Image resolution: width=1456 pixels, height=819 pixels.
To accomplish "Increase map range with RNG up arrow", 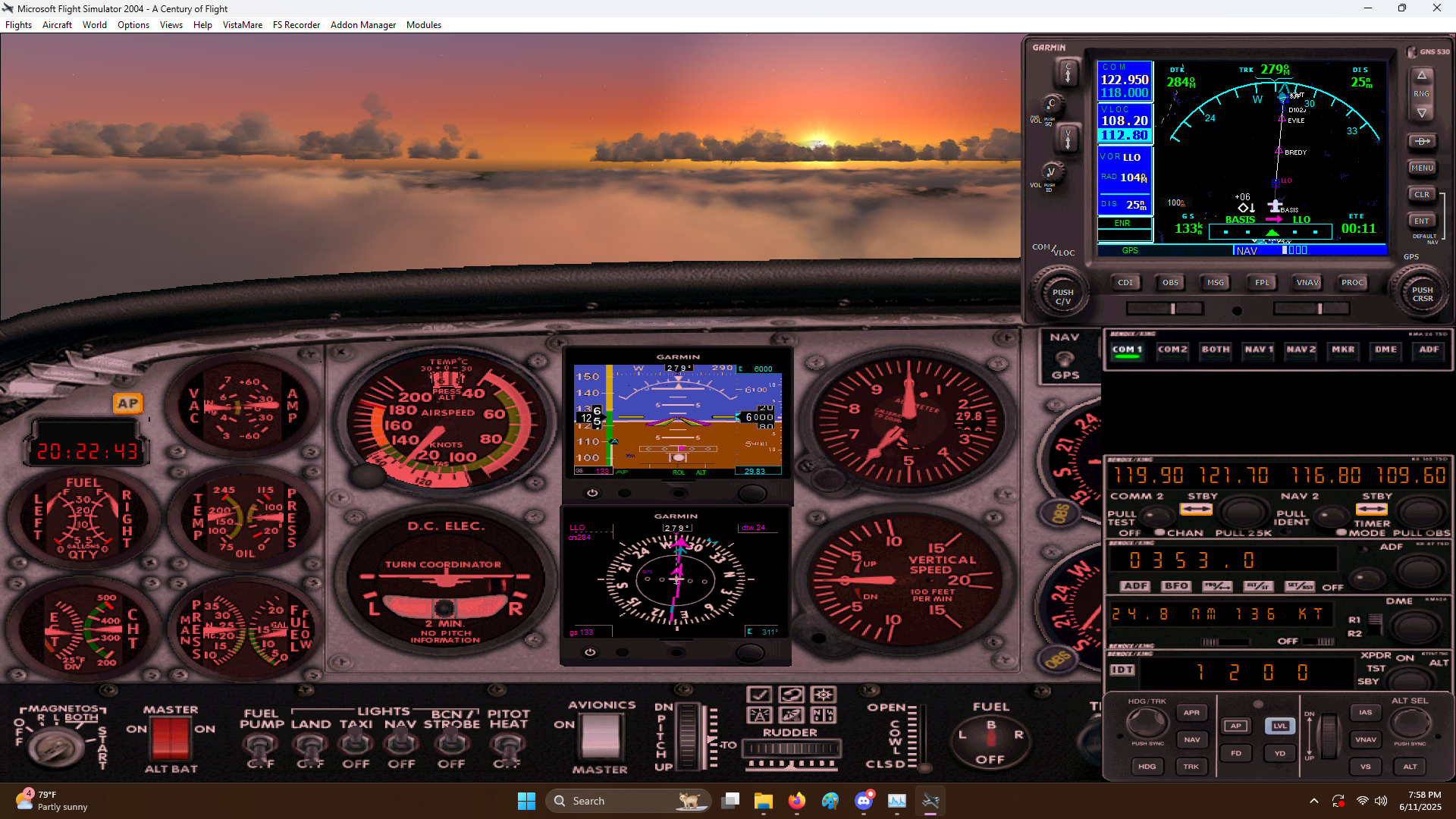I will pos(1422,76).
